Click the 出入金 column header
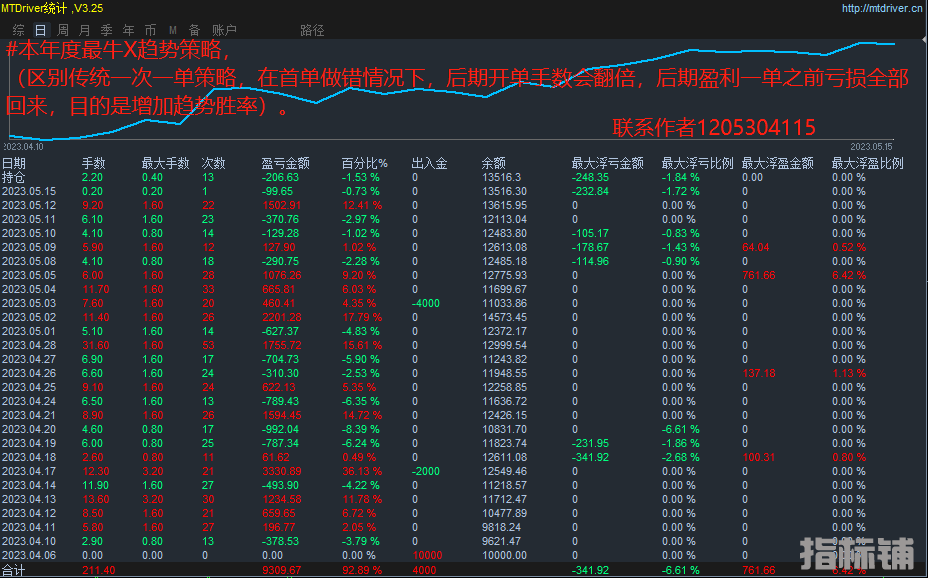The image size is (928, 578). coord(429,163)
